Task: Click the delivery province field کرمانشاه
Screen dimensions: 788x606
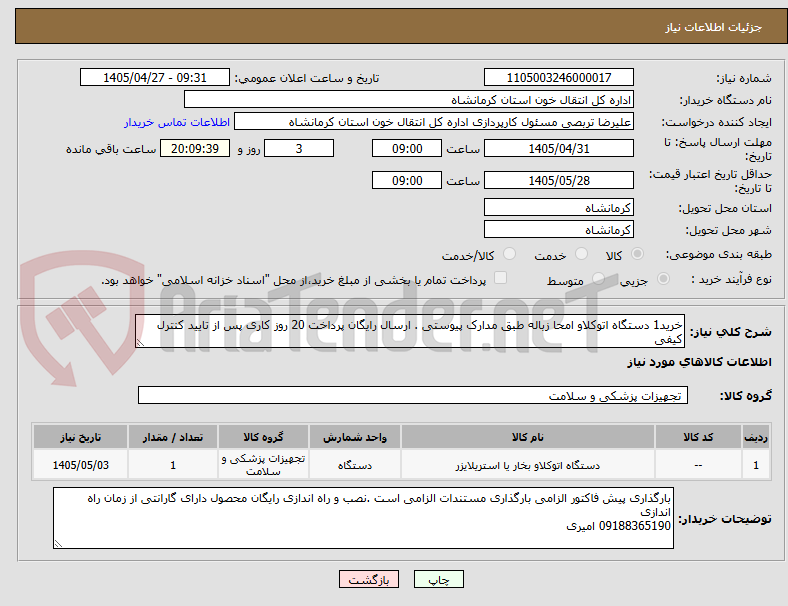Action: pyautogui.click(x=559, y=208)
